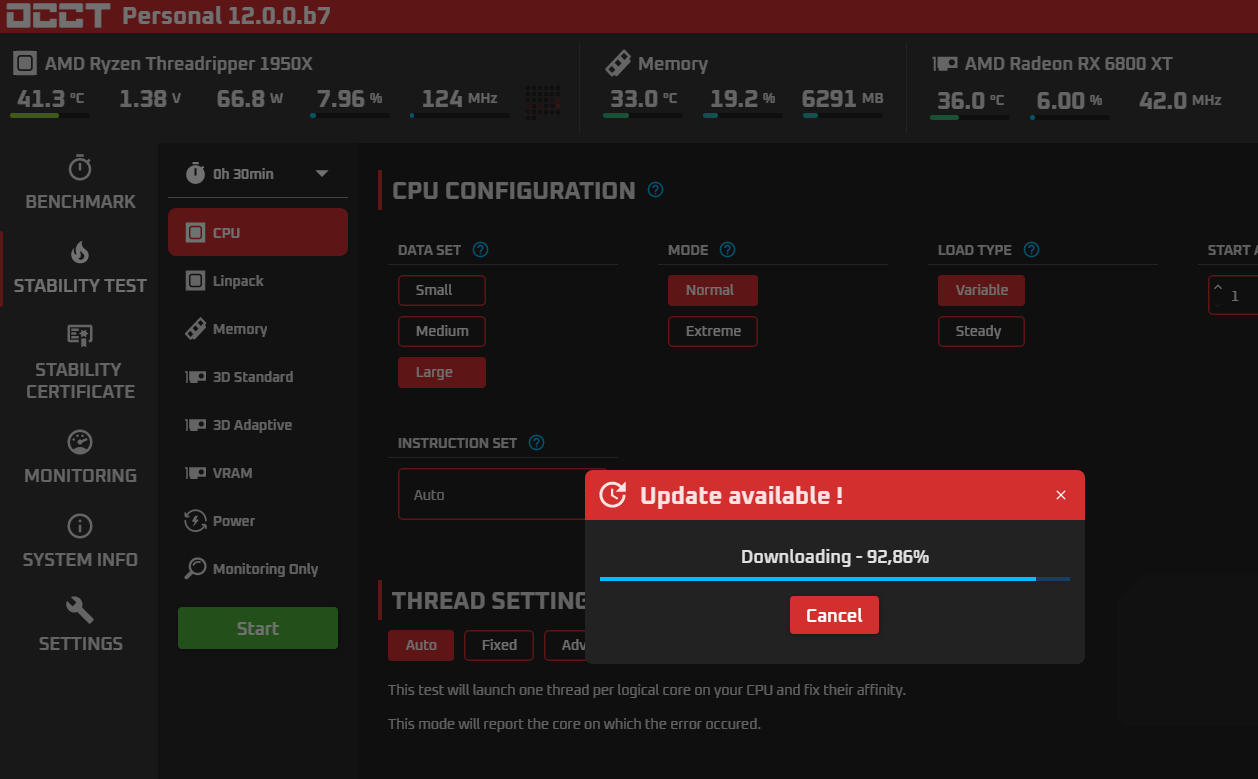The image size is (1258, 779).
Task: Click the Memory stick icon in test list
Action: (x=195, y=329)
